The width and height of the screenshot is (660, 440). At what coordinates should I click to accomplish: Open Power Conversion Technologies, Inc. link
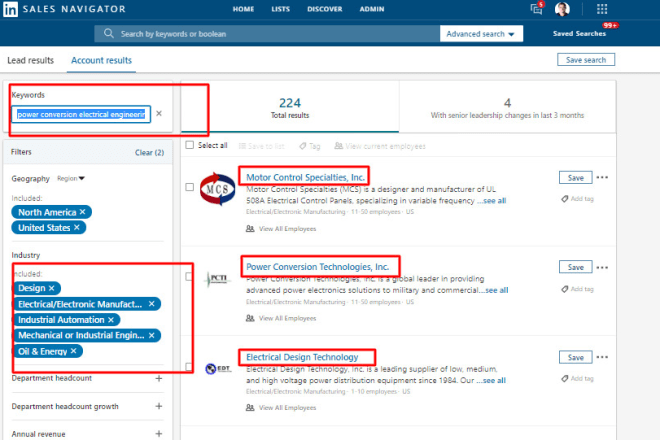click(317, 267)
